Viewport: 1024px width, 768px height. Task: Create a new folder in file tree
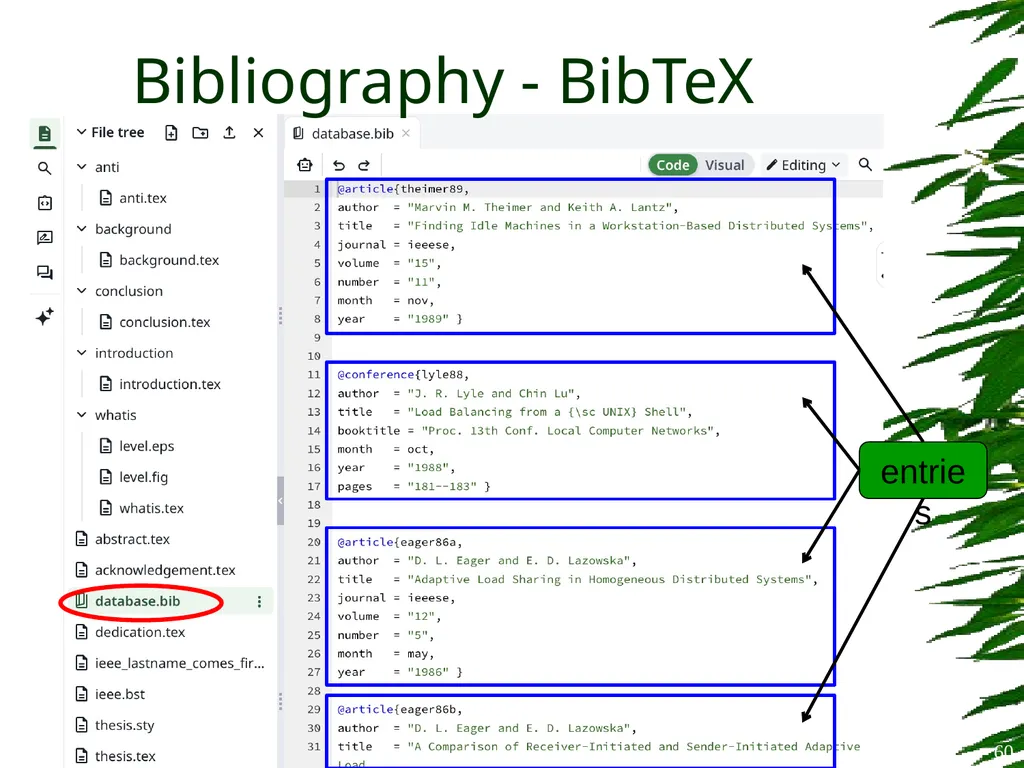pos(200,133)
